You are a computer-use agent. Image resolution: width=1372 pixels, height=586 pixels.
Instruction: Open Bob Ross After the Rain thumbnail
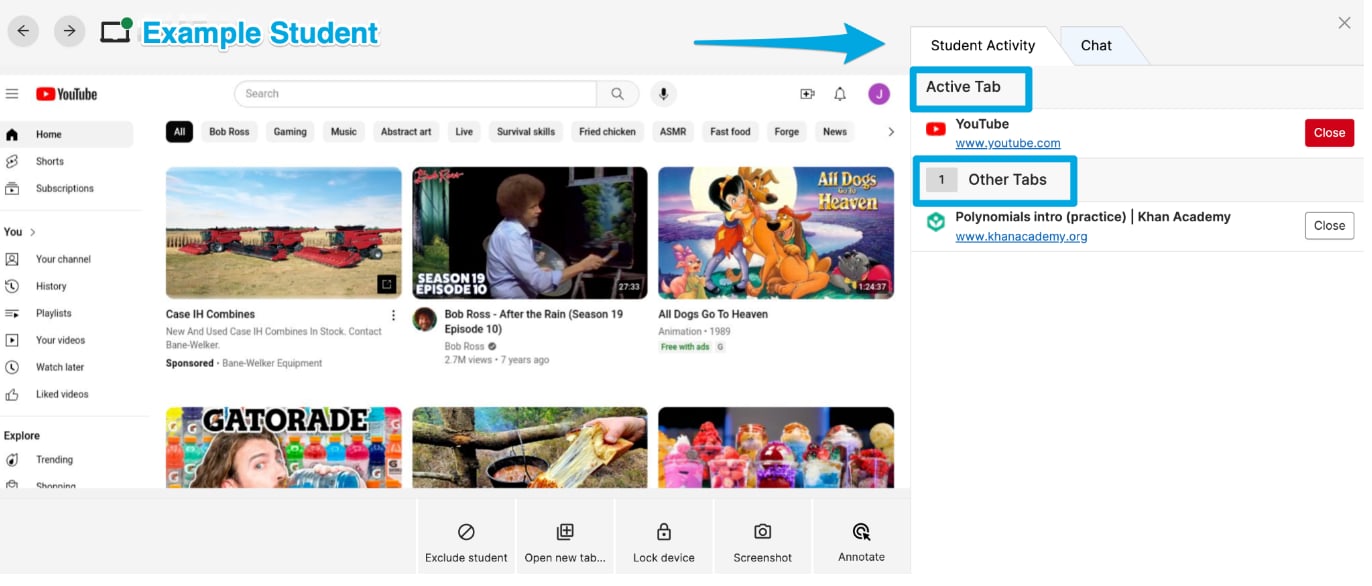[x=530, y=233]
